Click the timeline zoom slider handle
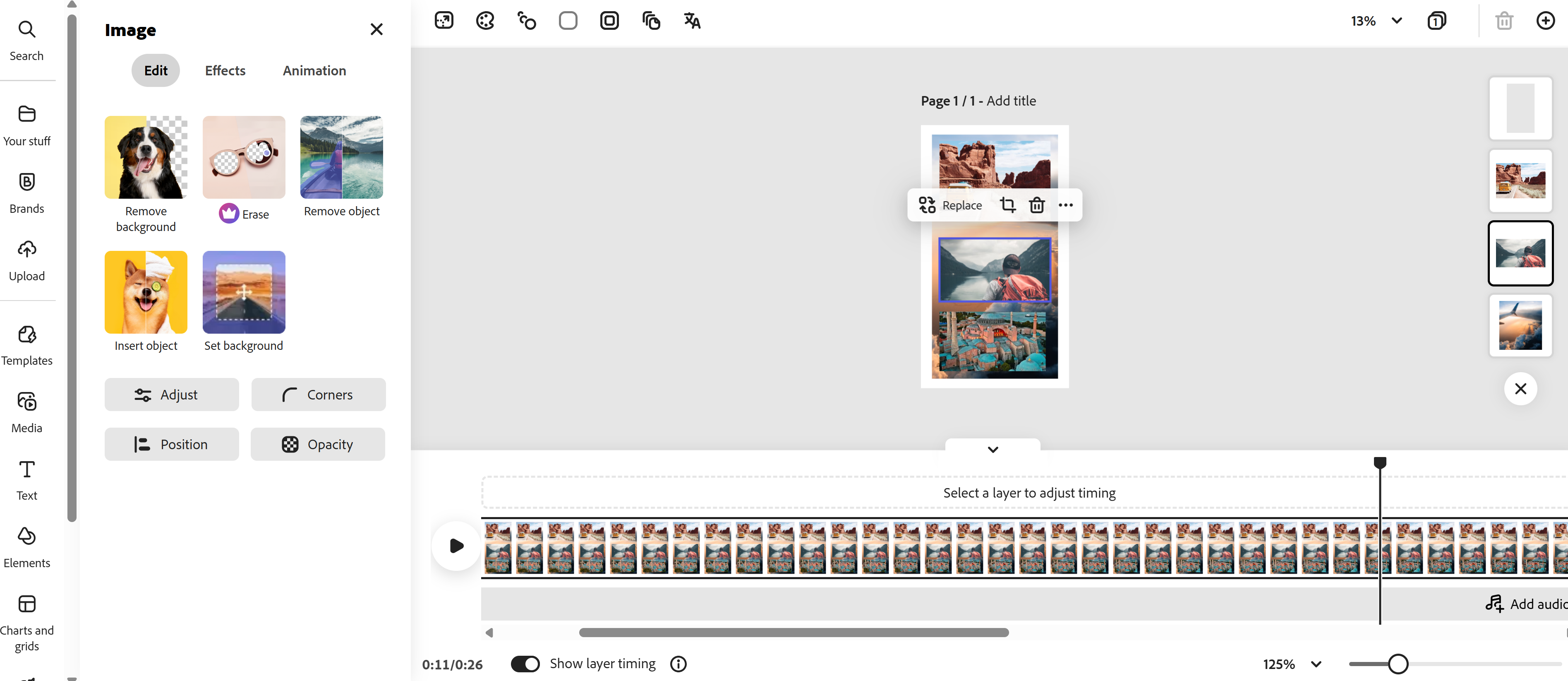This screenshot has height=681, width=1568. 1398,663
